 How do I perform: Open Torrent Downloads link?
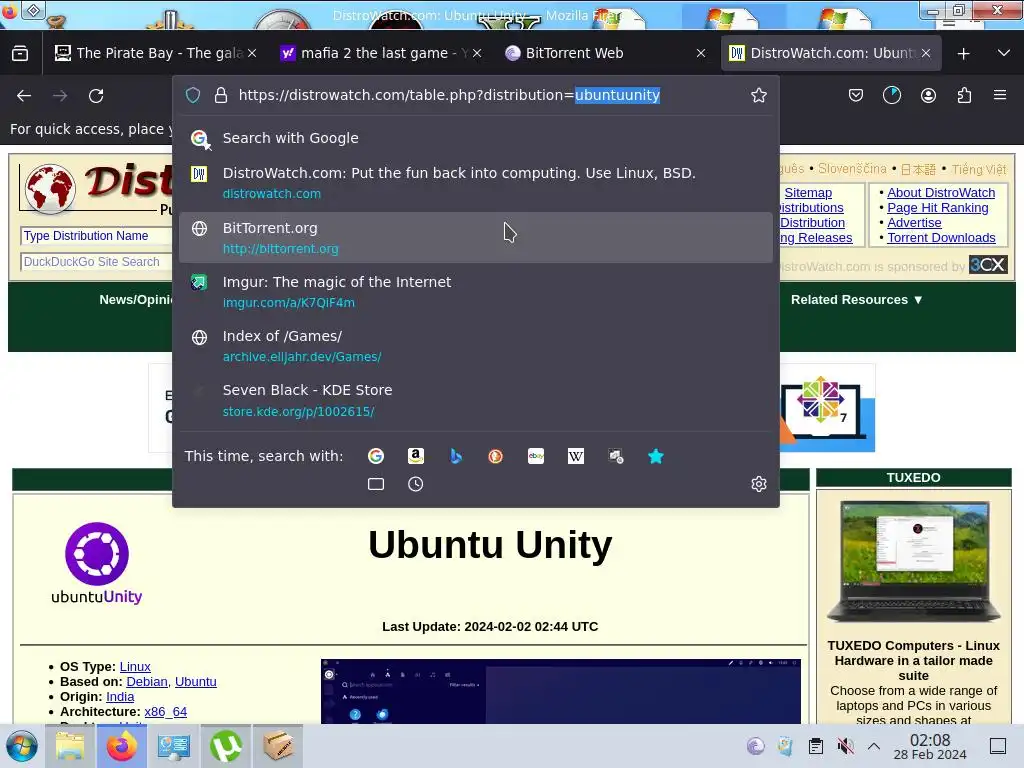[941, 238]
